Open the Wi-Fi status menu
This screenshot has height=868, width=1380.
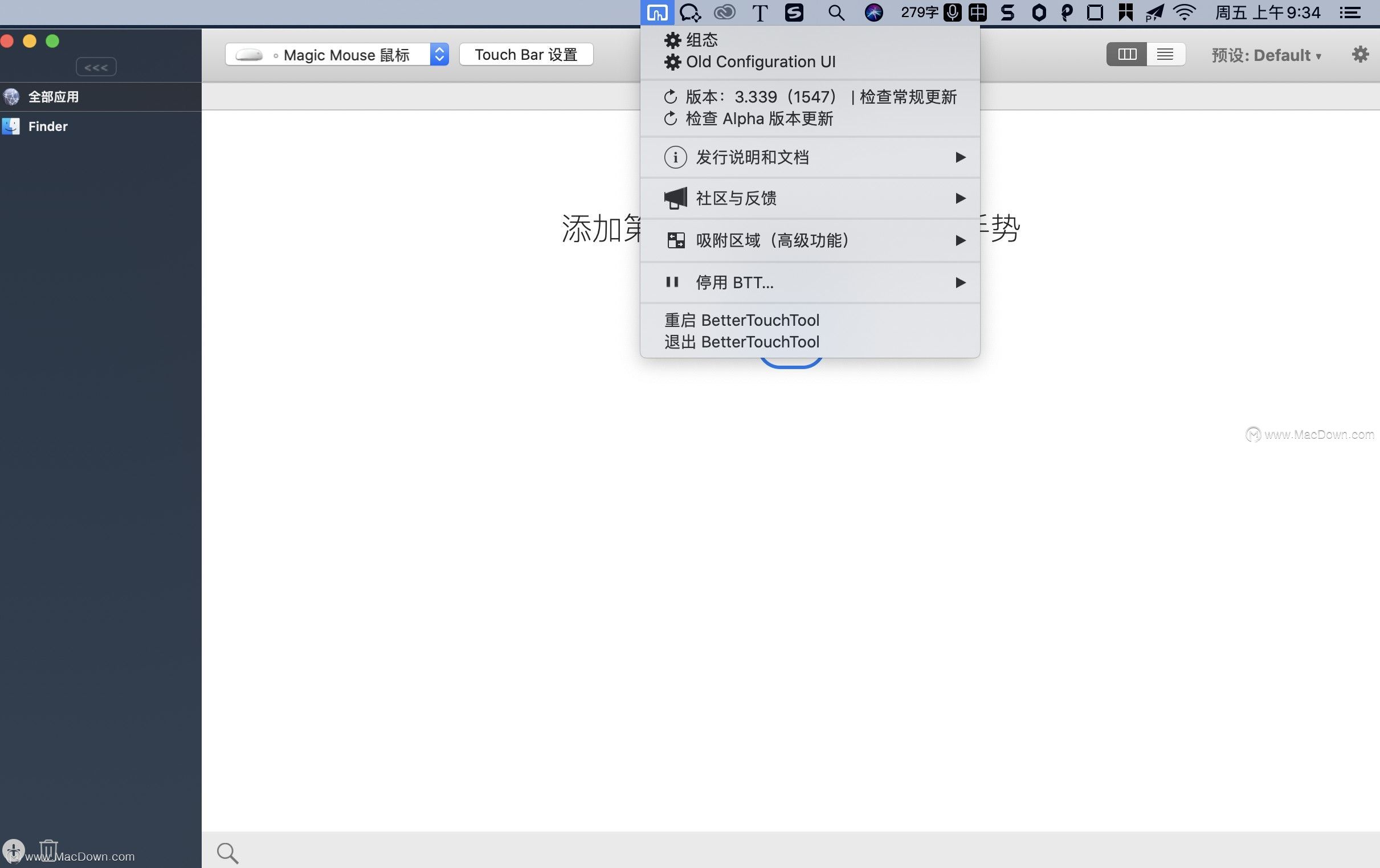pyautogui.click(x=1185, y=13)
